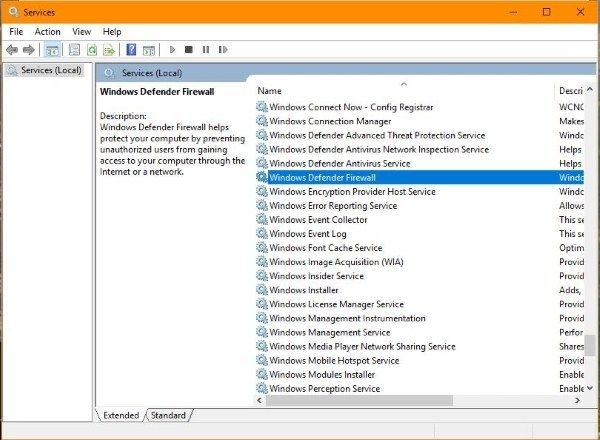Select the Windows Event Log service

(308, 234)
